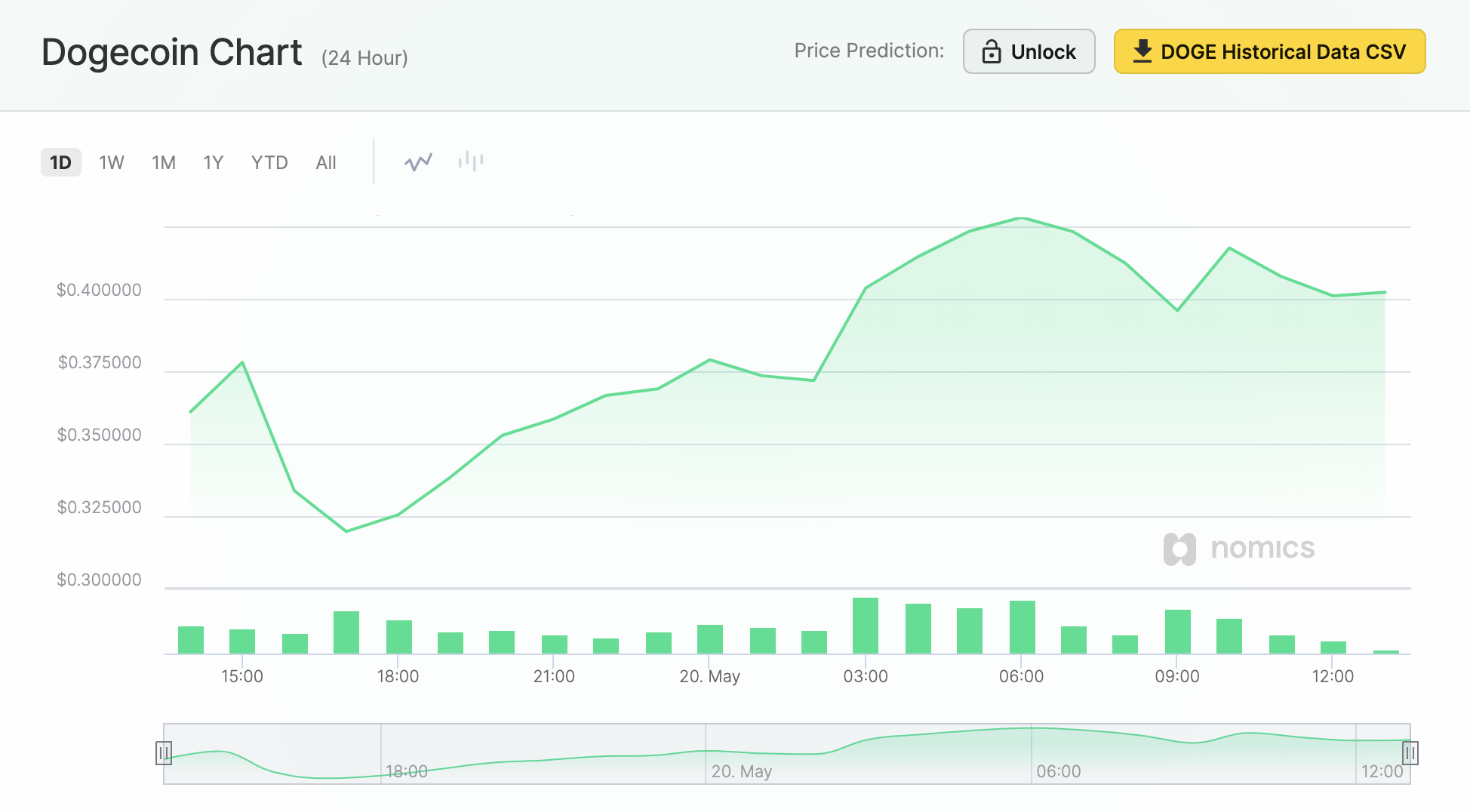Select the 1M time range
Image resolution: width=1470 pixels, height=812 pixels.
coord(164,162)
